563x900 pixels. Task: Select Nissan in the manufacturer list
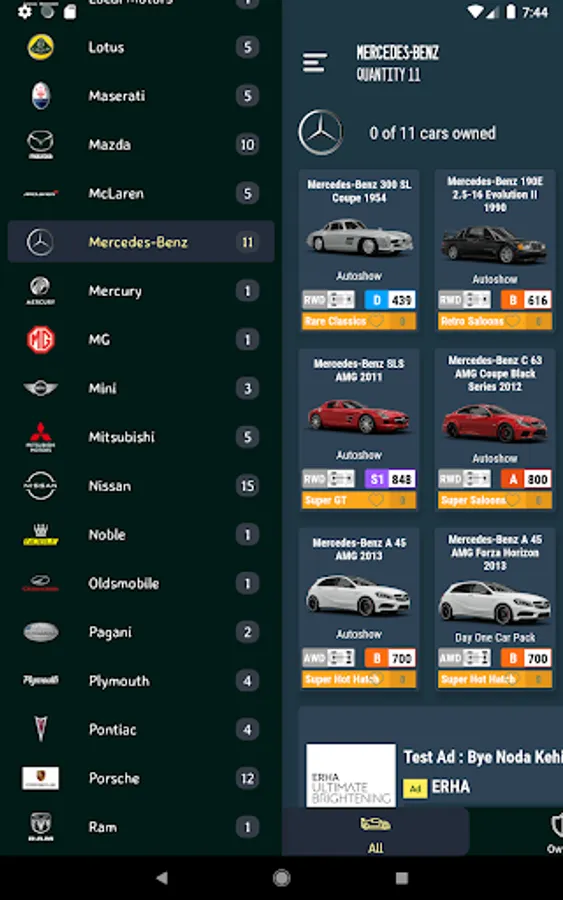coord(141,486)
